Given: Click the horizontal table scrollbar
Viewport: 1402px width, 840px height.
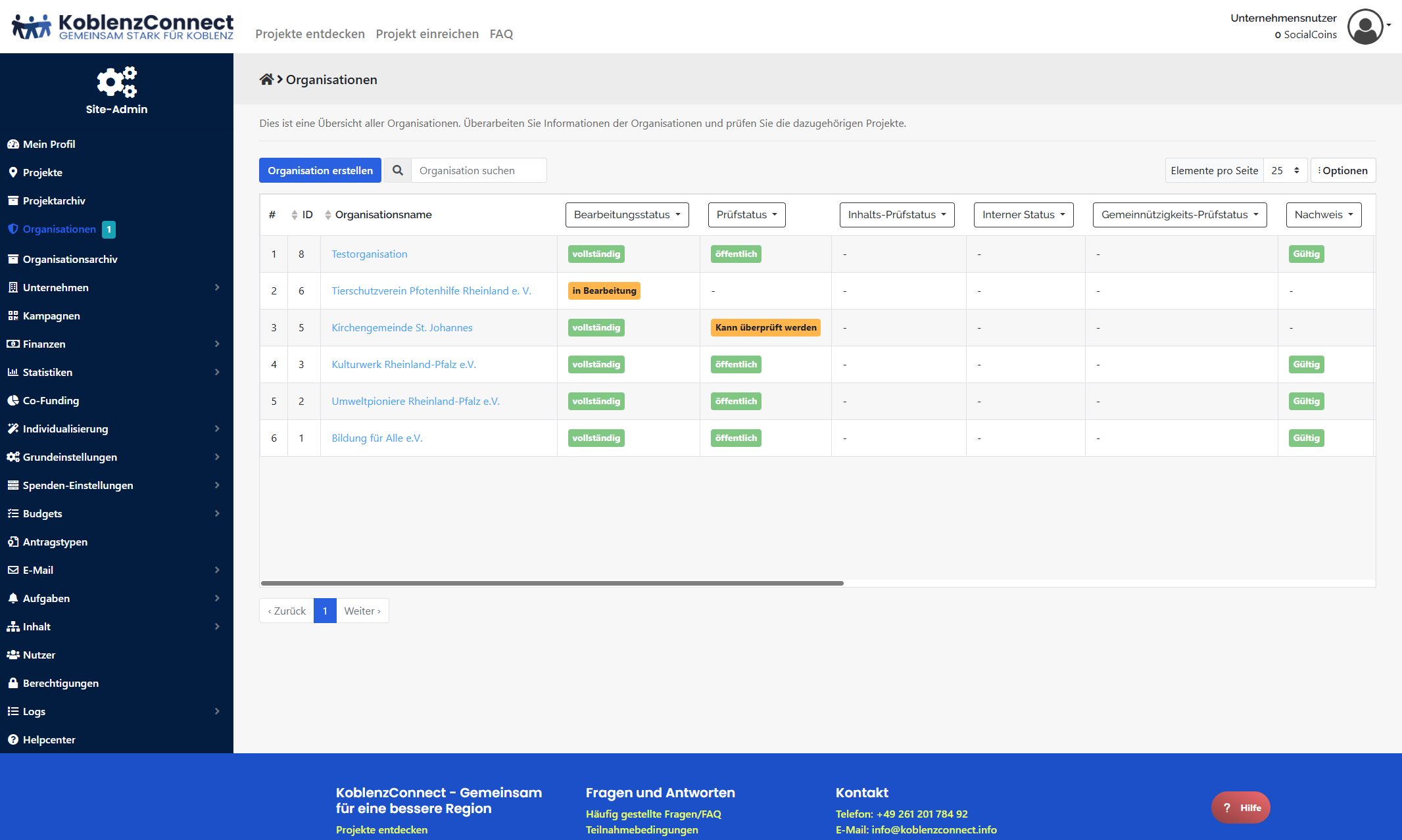Looking at the screenshot, I should click(x=552, y=583).
